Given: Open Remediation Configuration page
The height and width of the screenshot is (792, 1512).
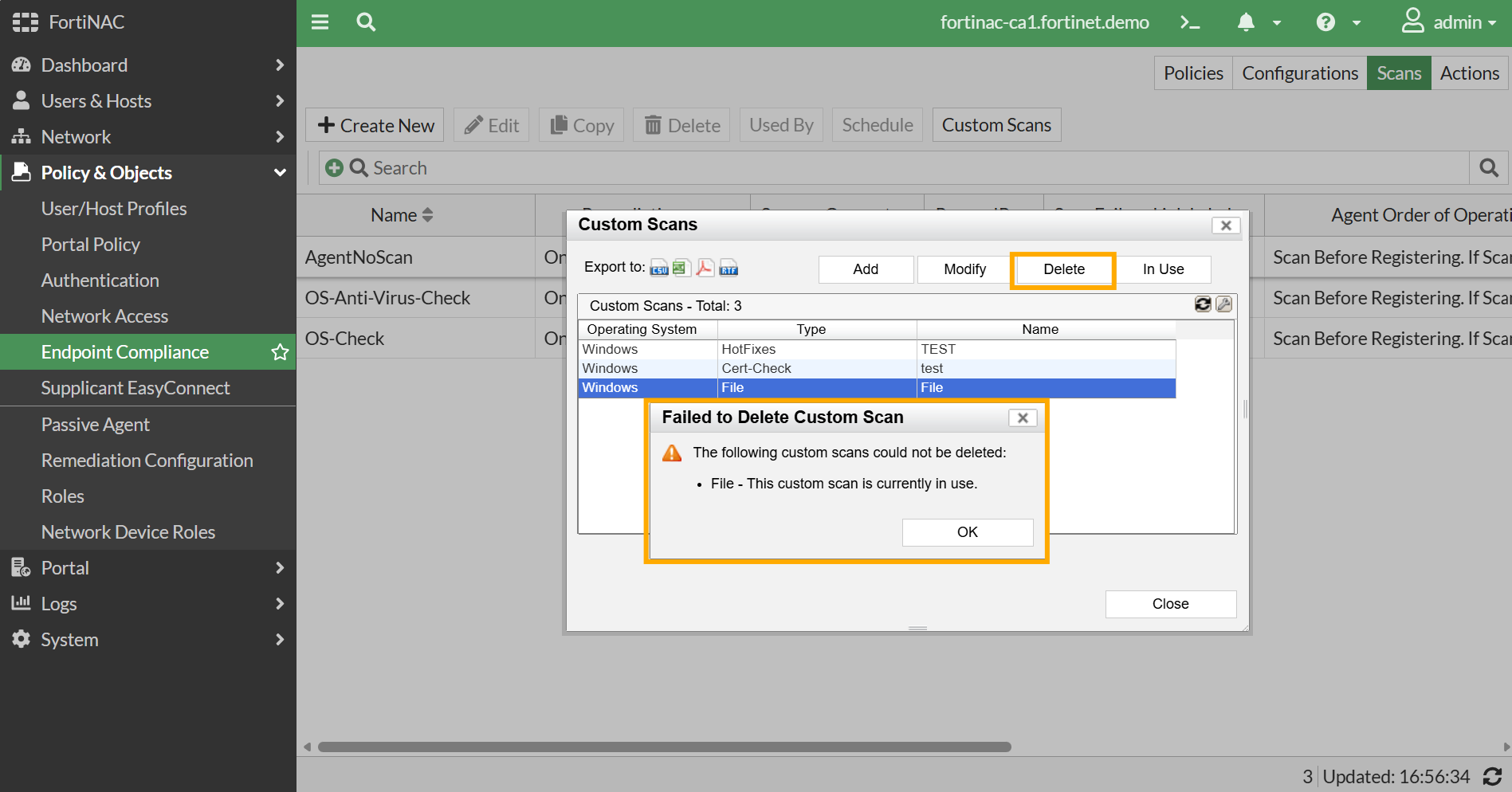Looking at the screenshot, I should pos(148,461).
